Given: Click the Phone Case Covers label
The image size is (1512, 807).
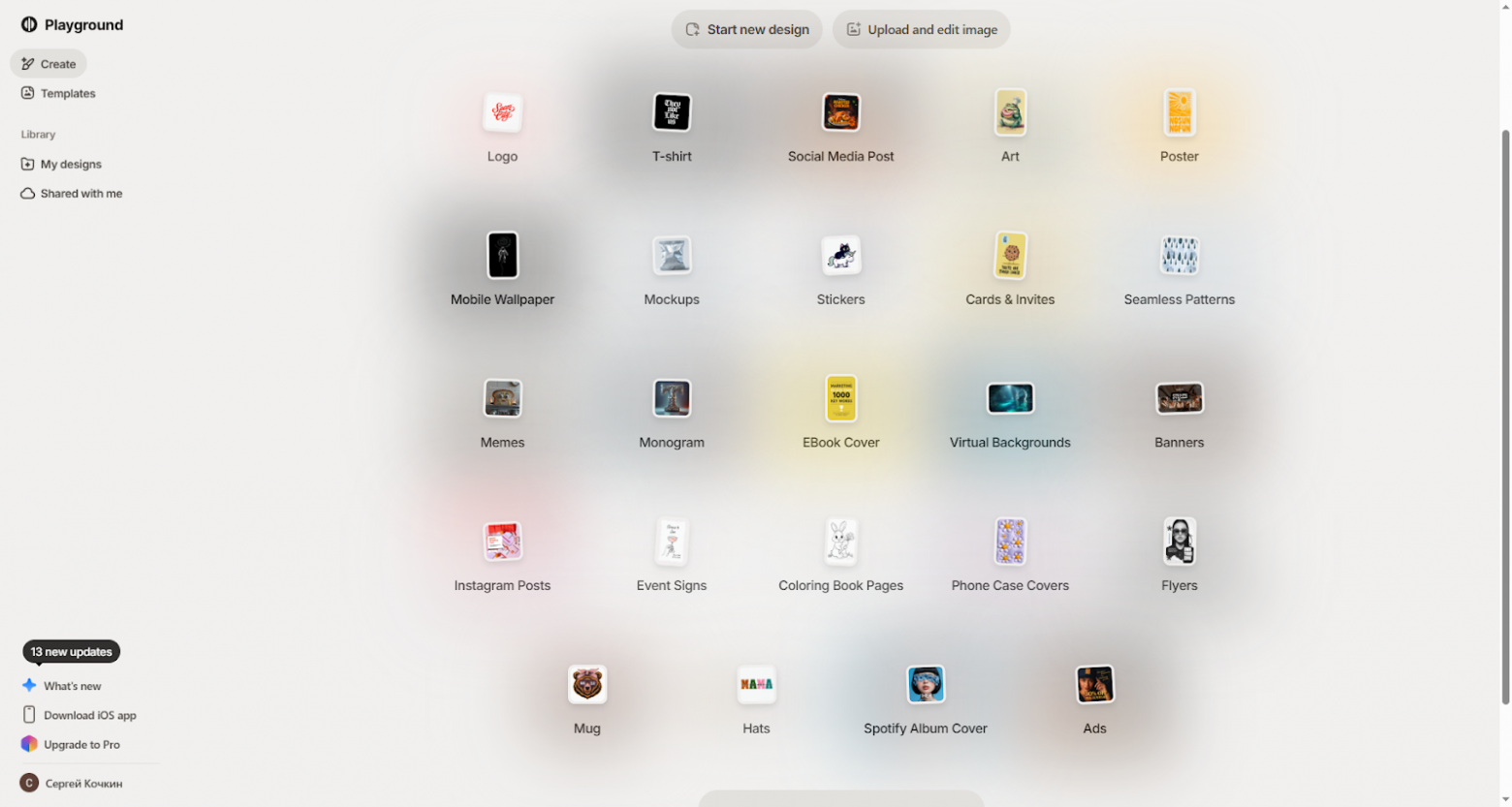Looking at the screenshot, I should (x=1010, y=585).
